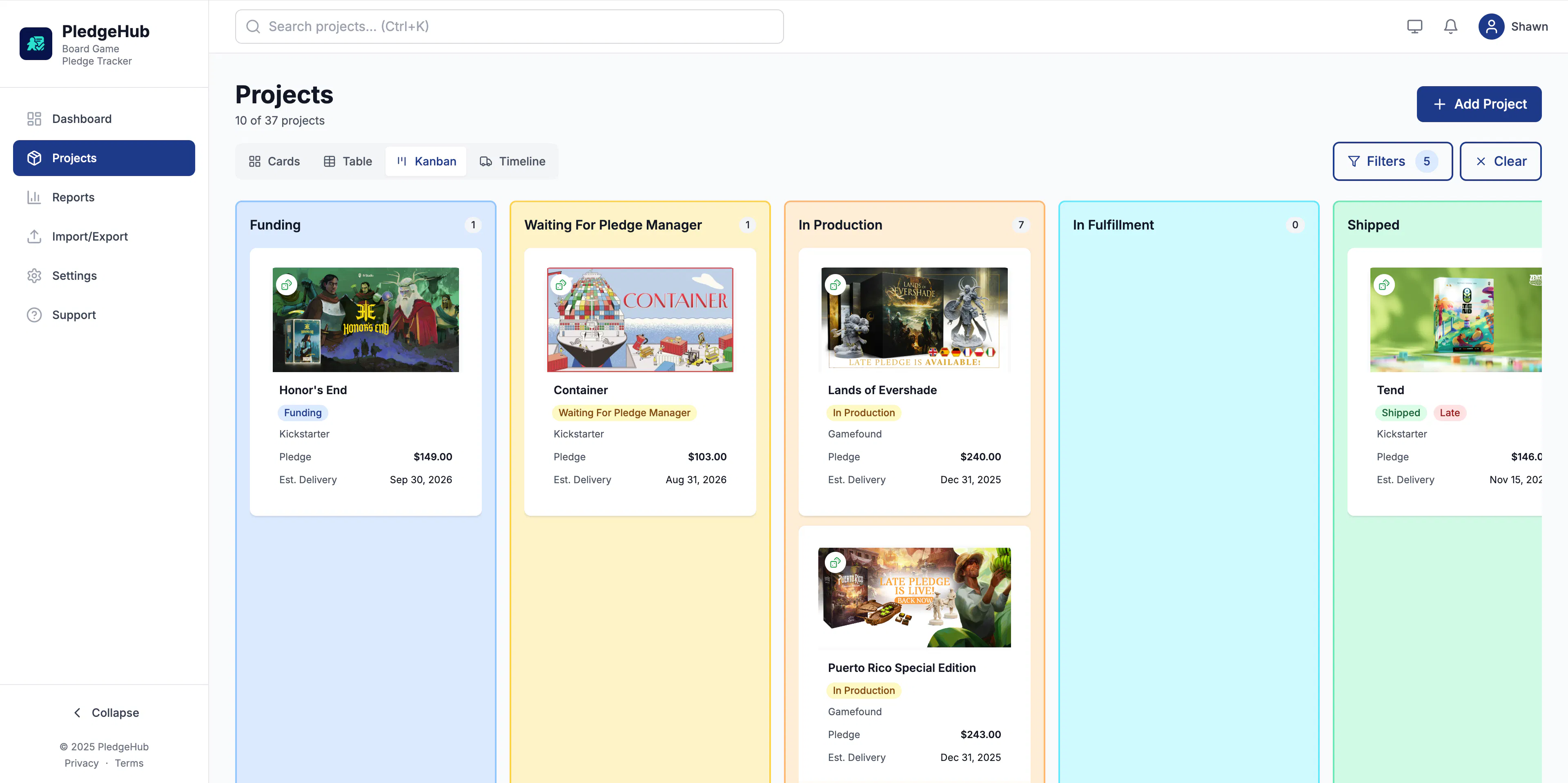Open Honor's End project title

coord(313,390)
